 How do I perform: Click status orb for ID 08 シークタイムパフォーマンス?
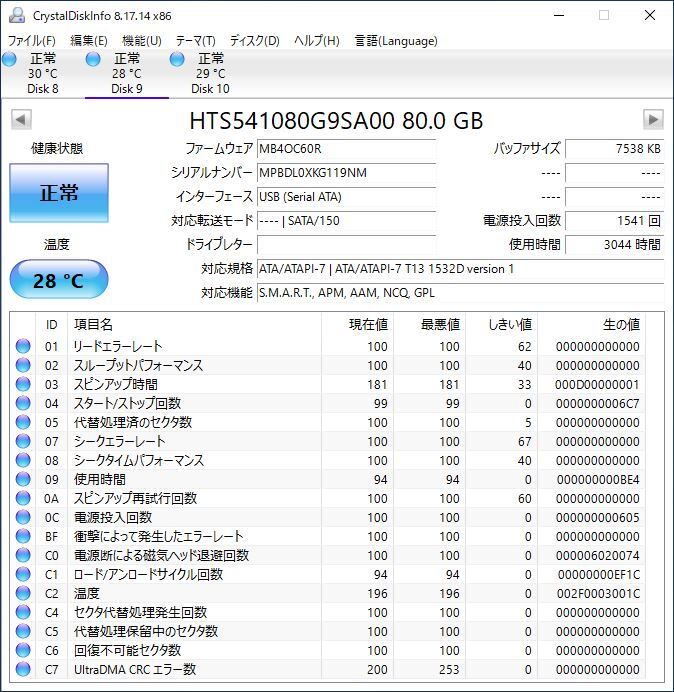click(x=23, y=460)
